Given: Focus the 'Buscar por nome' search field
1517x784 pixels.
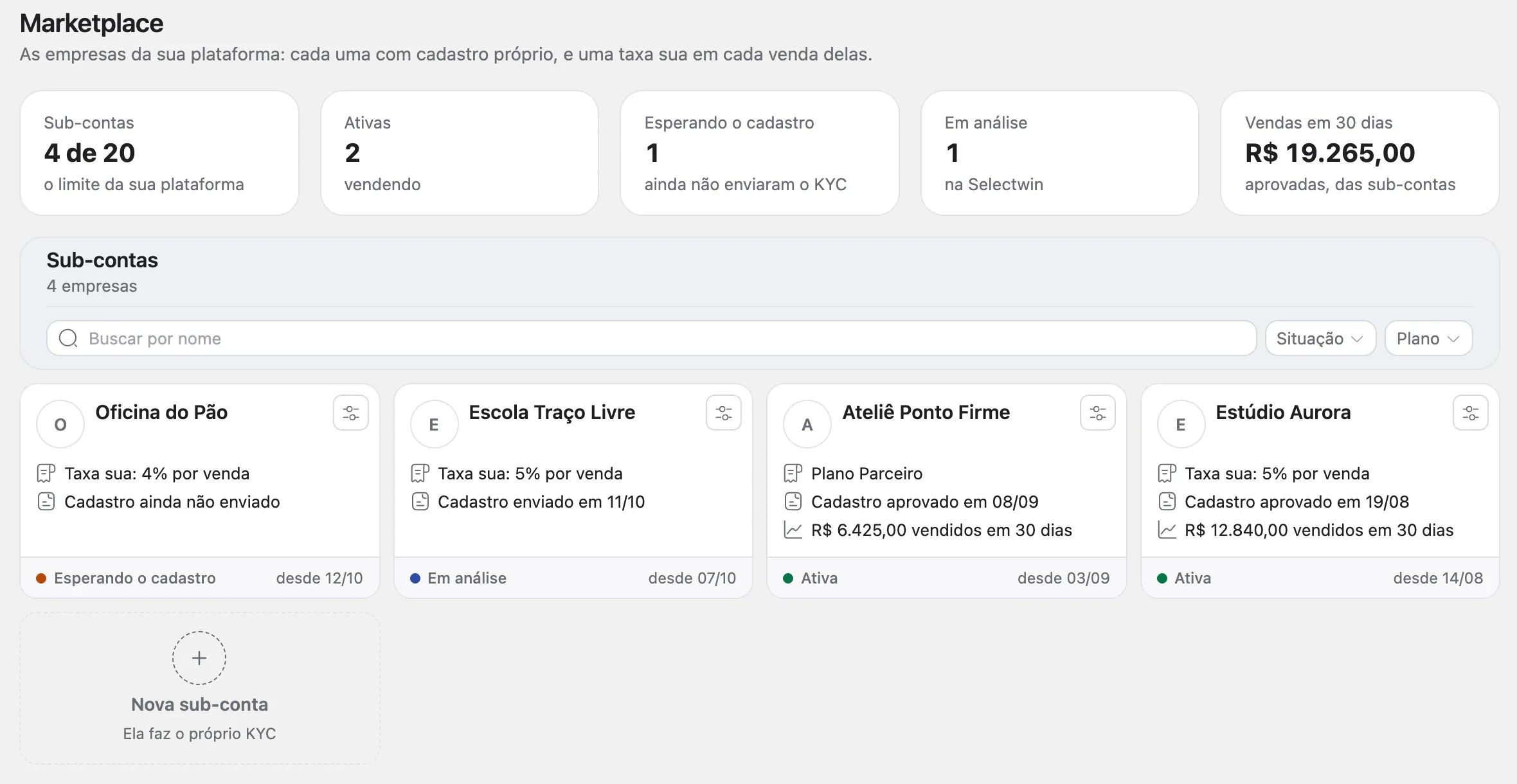Looking at the screenshot, I should (652, 338).
